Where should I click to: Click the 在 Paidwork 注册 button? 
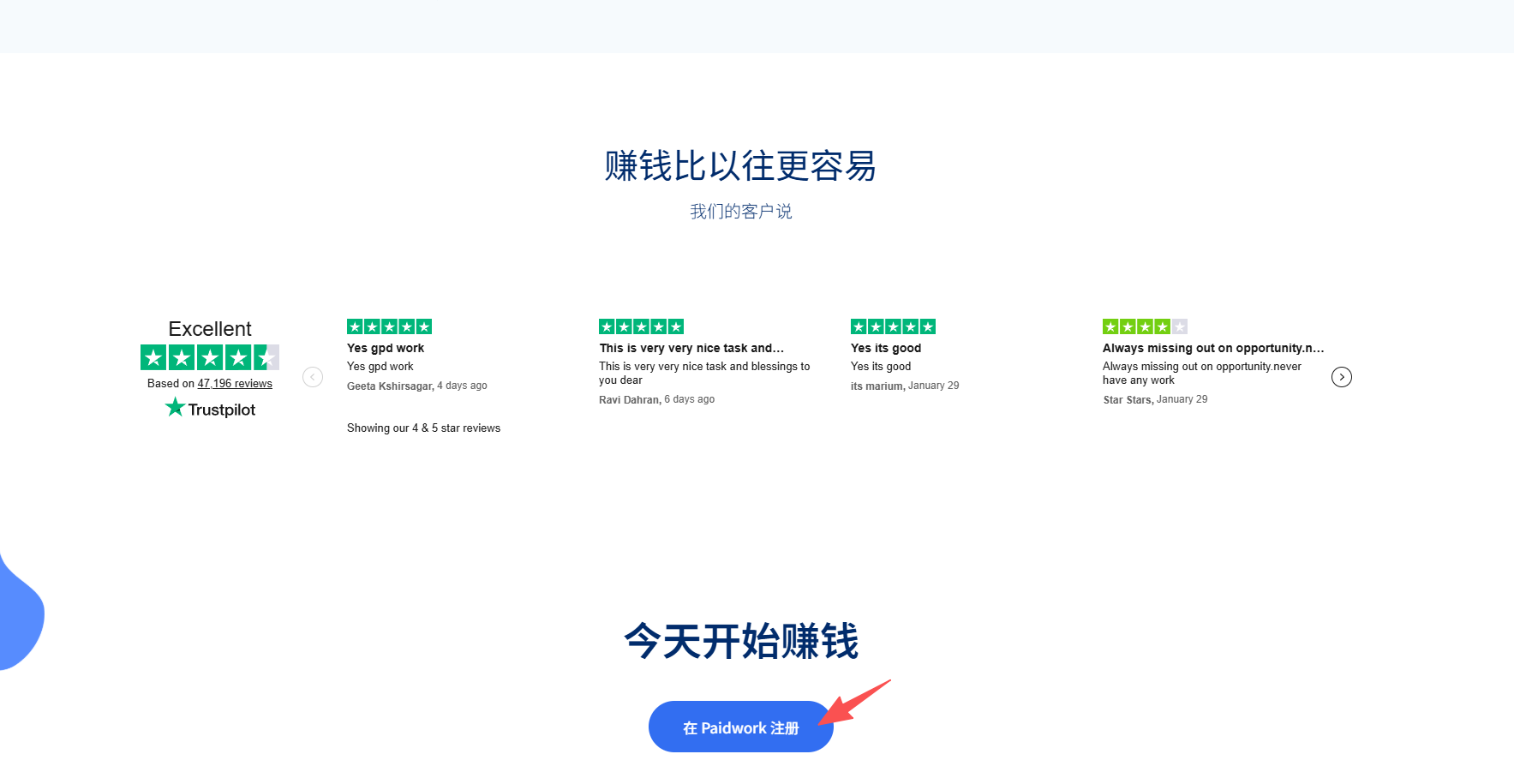(739, 727)
